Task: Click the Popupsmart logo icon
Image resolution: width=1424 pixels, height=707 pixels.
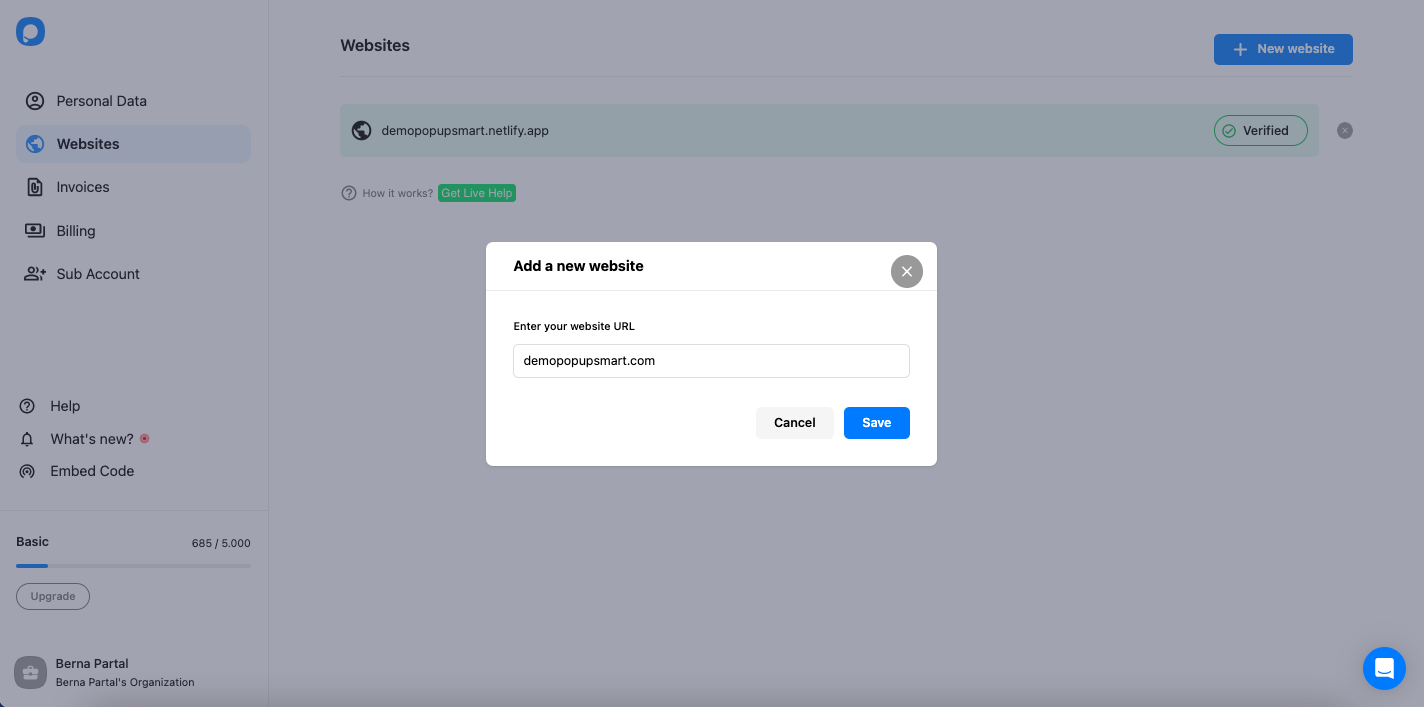Action: [31, 31]
